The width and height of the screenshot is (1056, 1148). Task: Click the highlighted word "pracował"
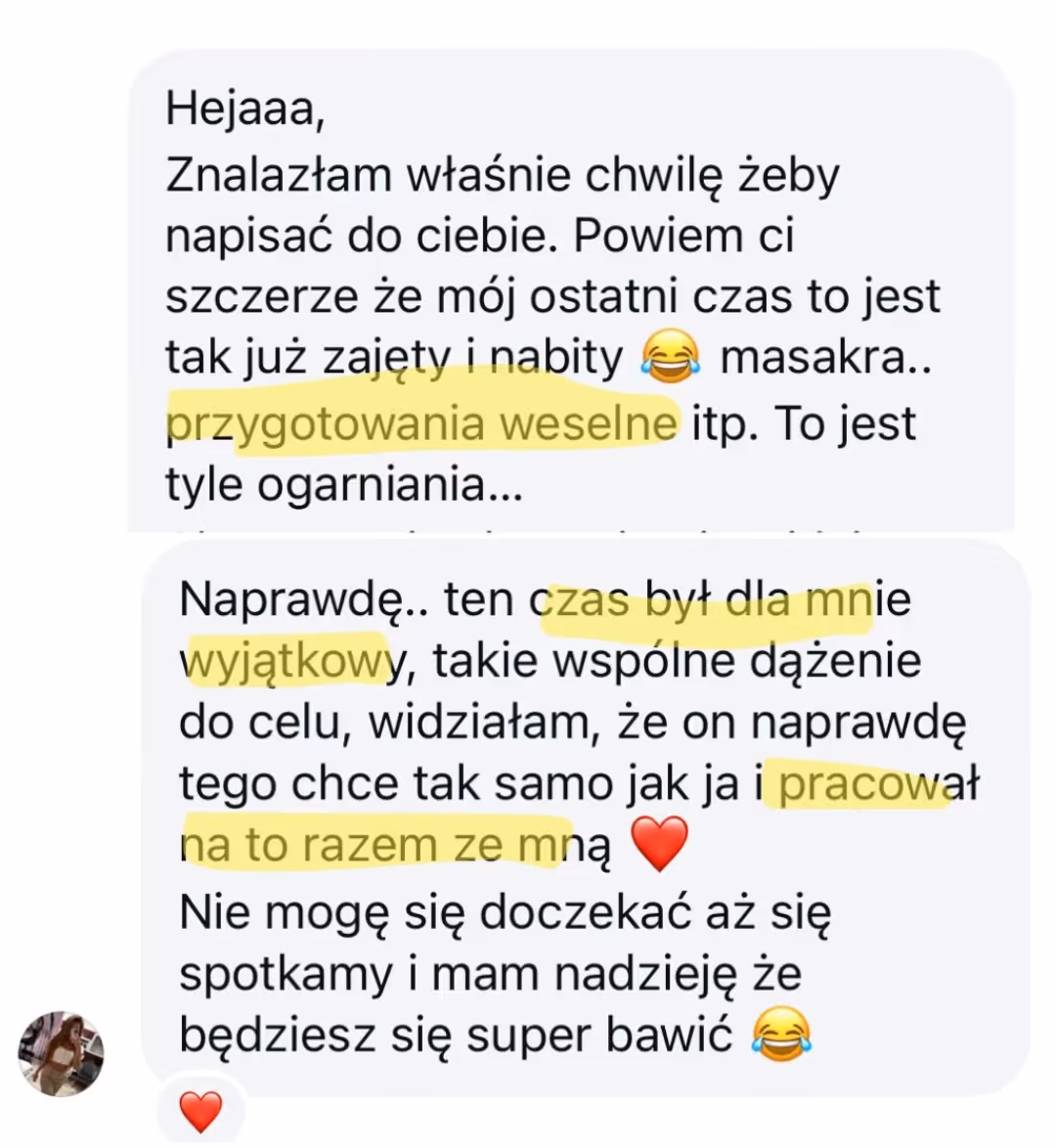click(878, 785)
